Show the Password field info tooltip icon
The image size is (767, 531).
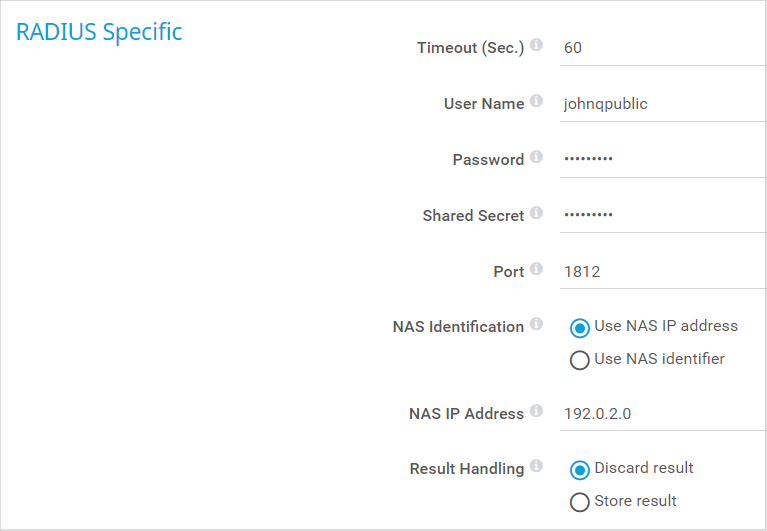click(x=536, y=156)
